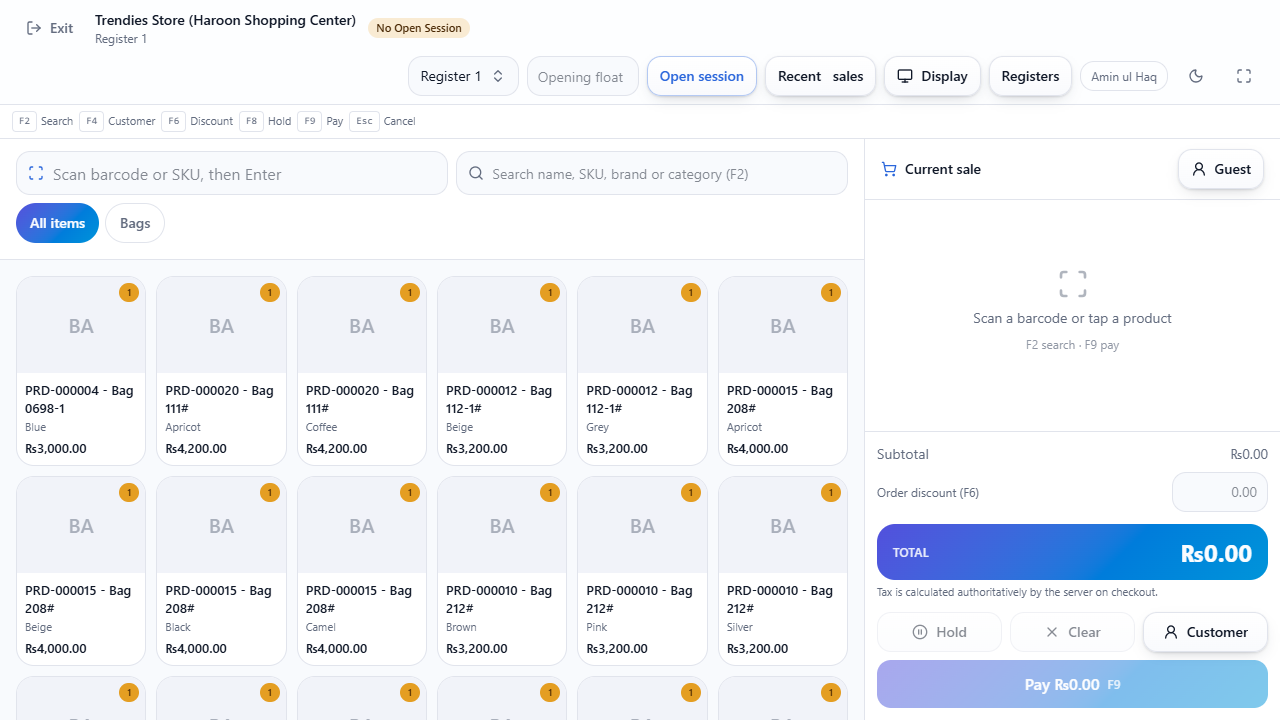1280x720 pixels.
Task: Click the Pay Rs0.00 checkout button
Action: click(1072, 685)
